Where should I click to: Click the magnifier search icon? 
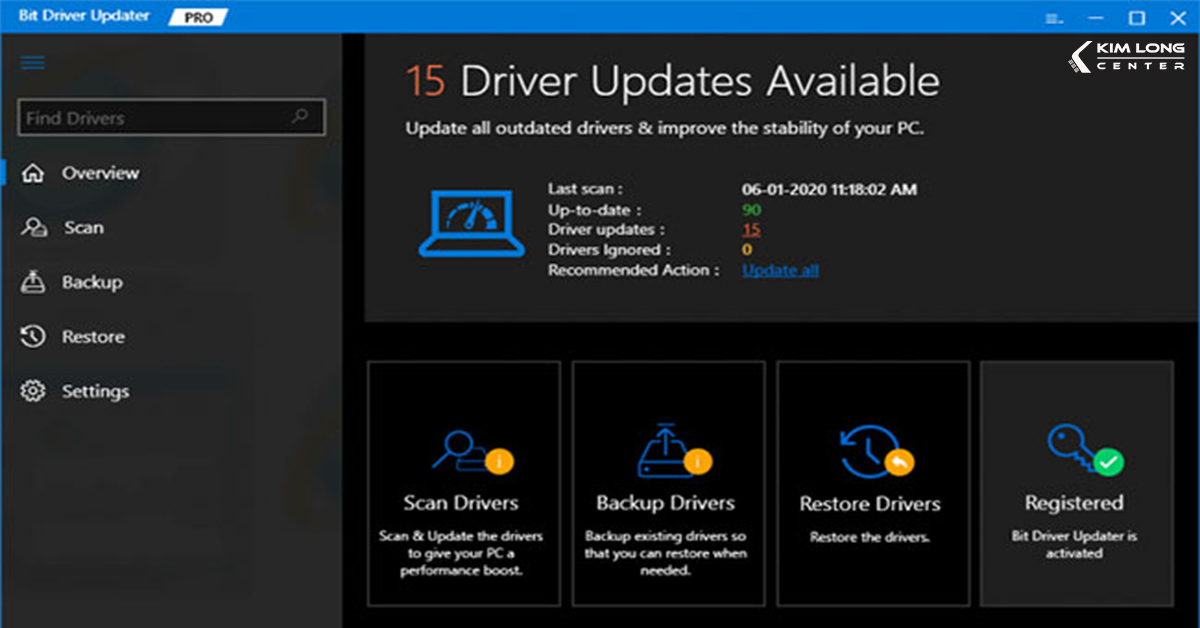coord(300,117)
